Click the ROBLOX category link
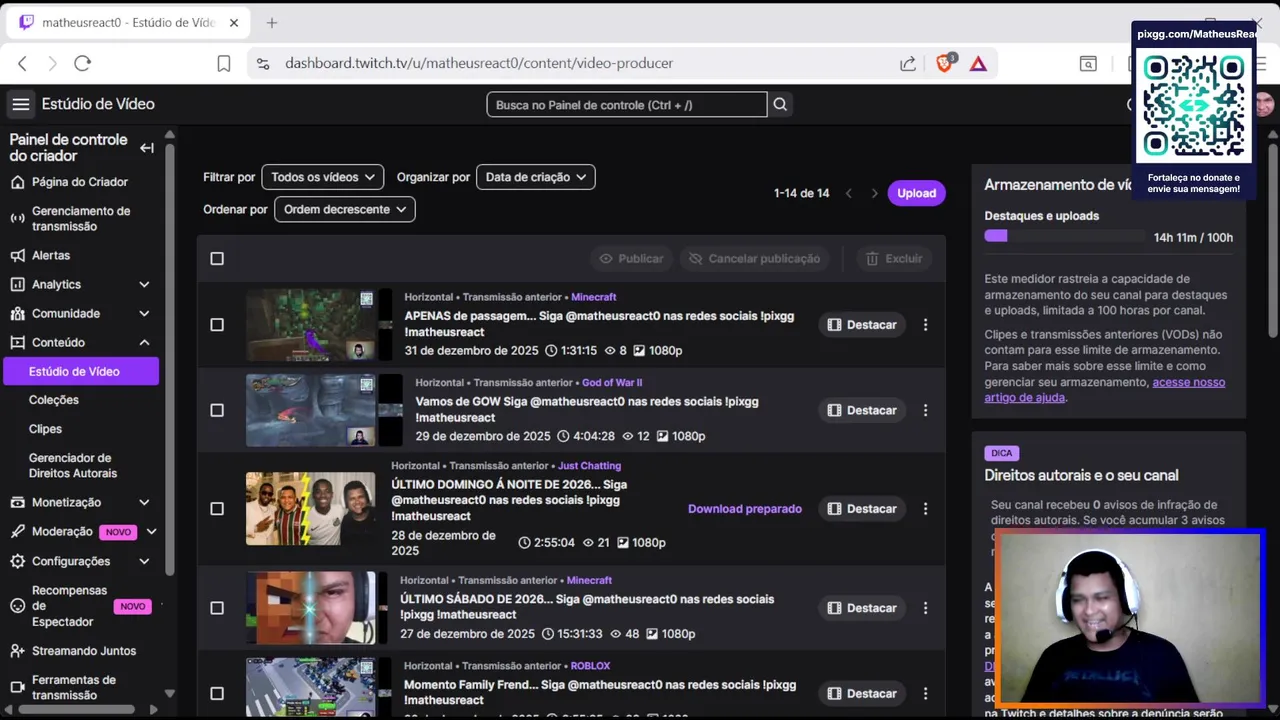 click(x=590, y=666)
